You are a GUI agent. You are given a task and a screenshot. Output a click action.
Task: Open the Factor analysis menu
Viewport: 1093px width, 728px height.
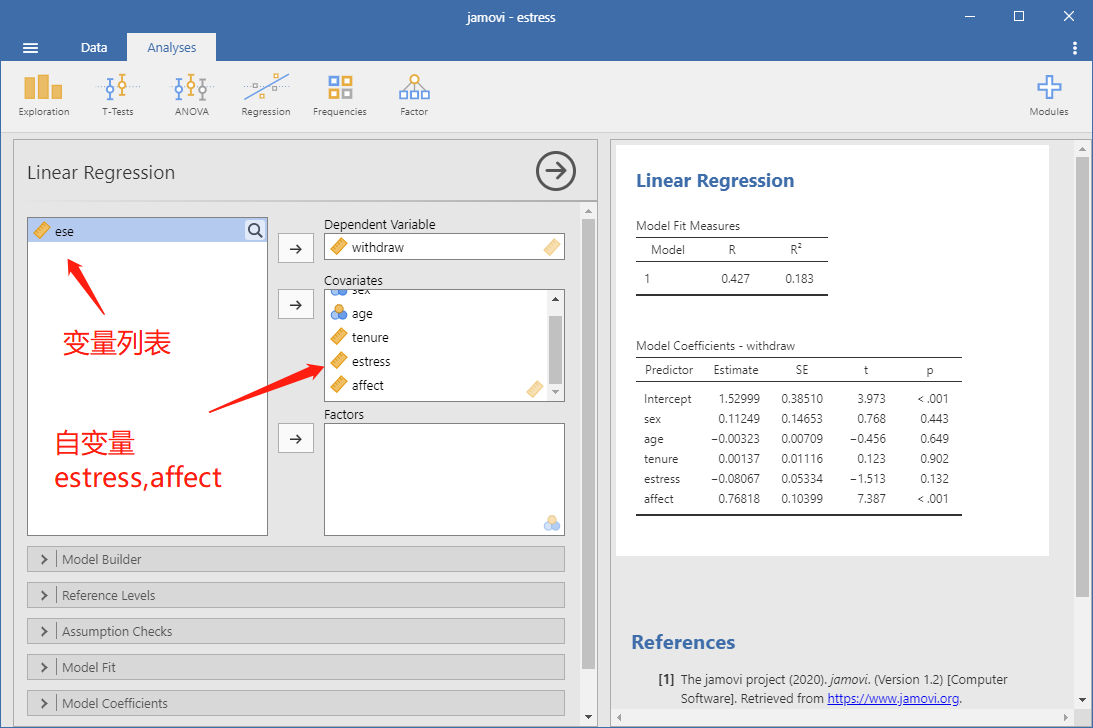pos(414,96)
